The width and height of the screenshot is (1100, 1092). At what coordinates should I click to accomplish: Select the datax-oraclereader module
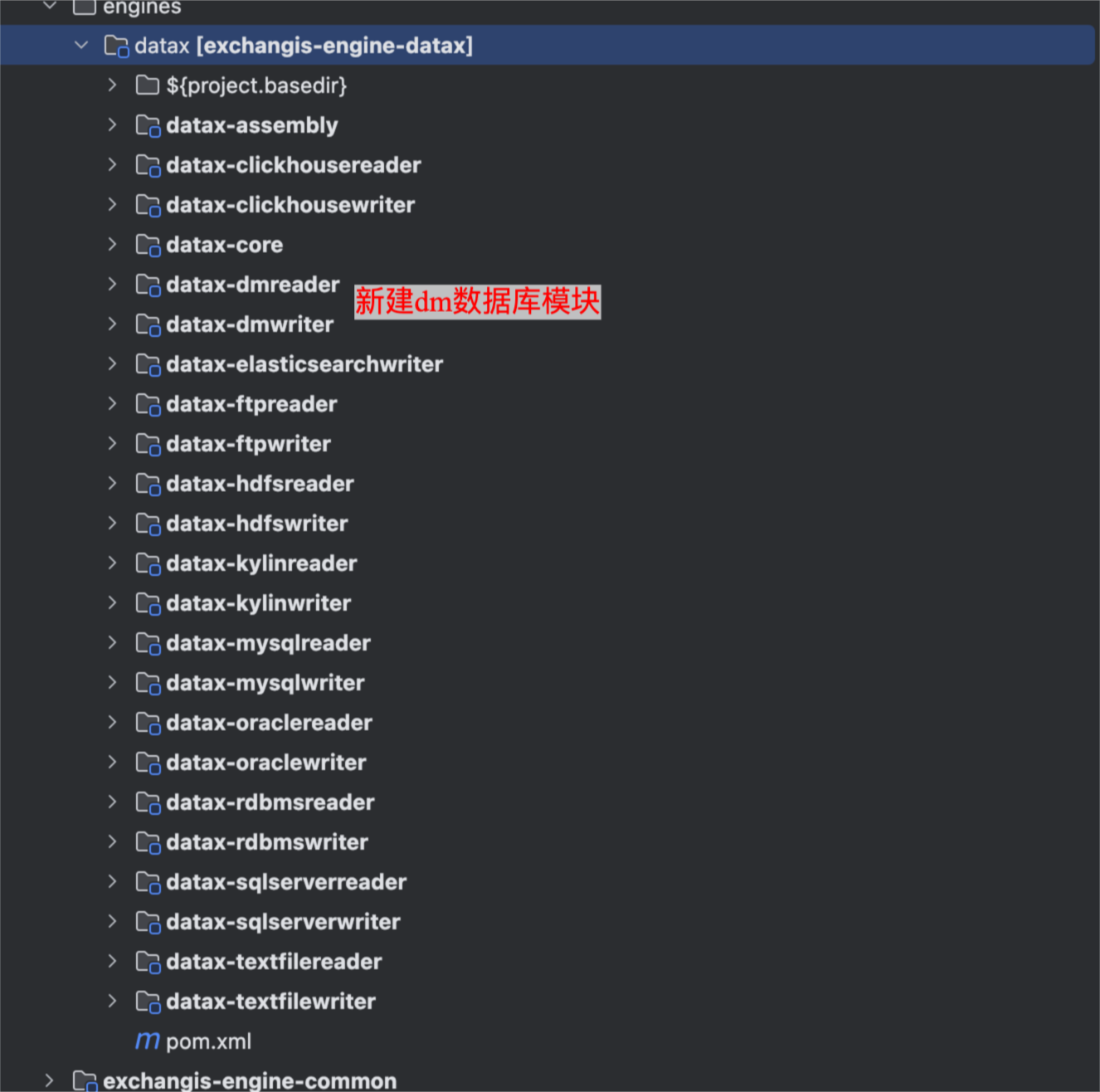pyautogui.click(x=269, y=723)
